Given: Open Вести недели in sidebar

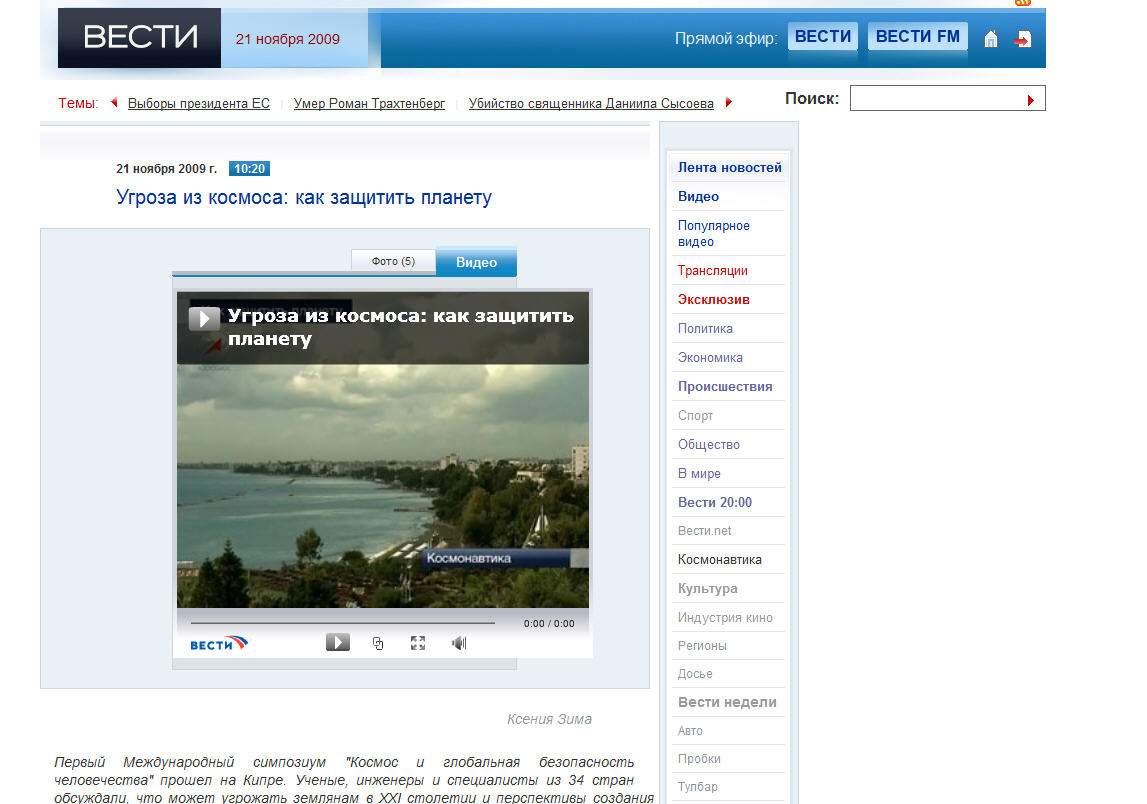Looking at the screenshot, I should (727, 702).
